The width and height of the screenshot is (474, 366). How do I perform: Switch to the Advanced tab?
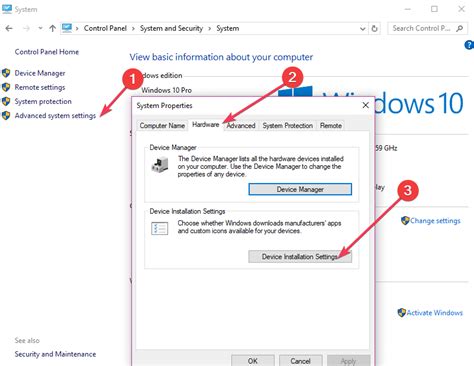241,126
